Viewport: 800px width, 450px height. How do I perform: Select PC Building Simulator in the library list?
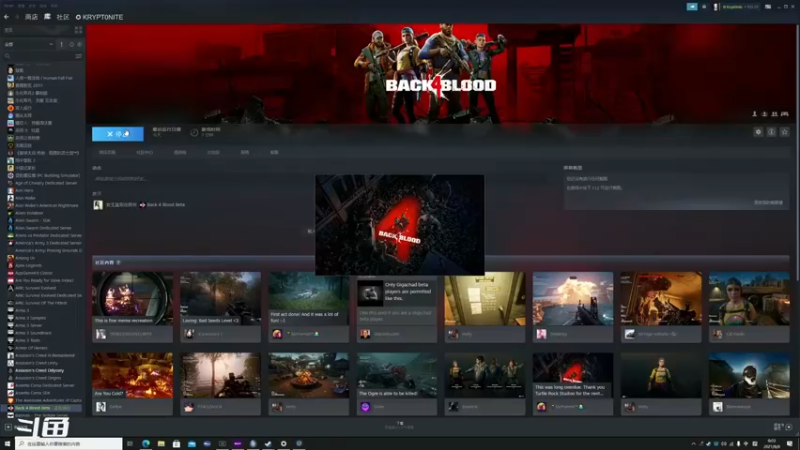click(x=44, y=176)
